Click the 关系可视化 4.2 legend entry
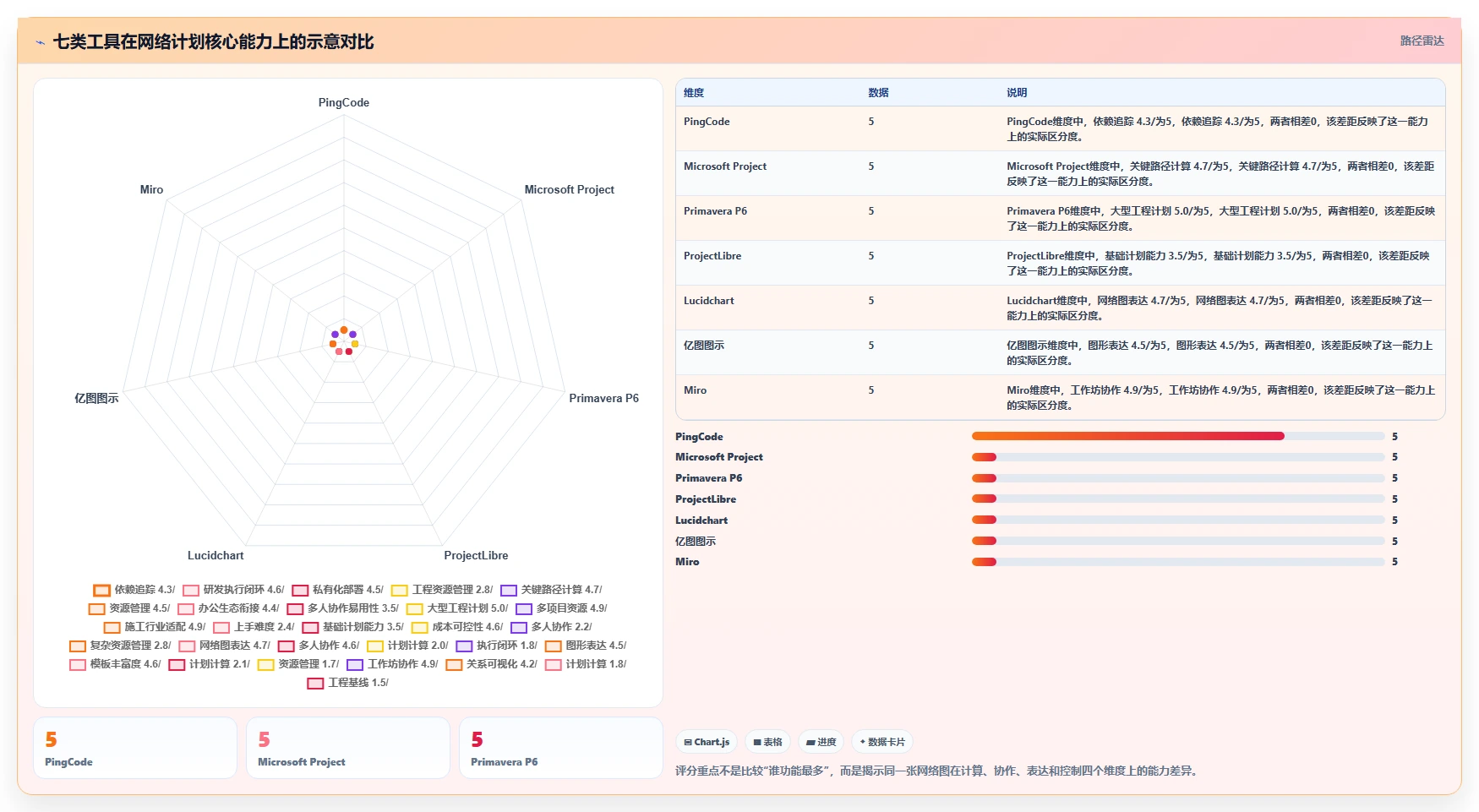The height and width of the screenshot is (812, 1479). pyautogui.click(x=491, y=664)
